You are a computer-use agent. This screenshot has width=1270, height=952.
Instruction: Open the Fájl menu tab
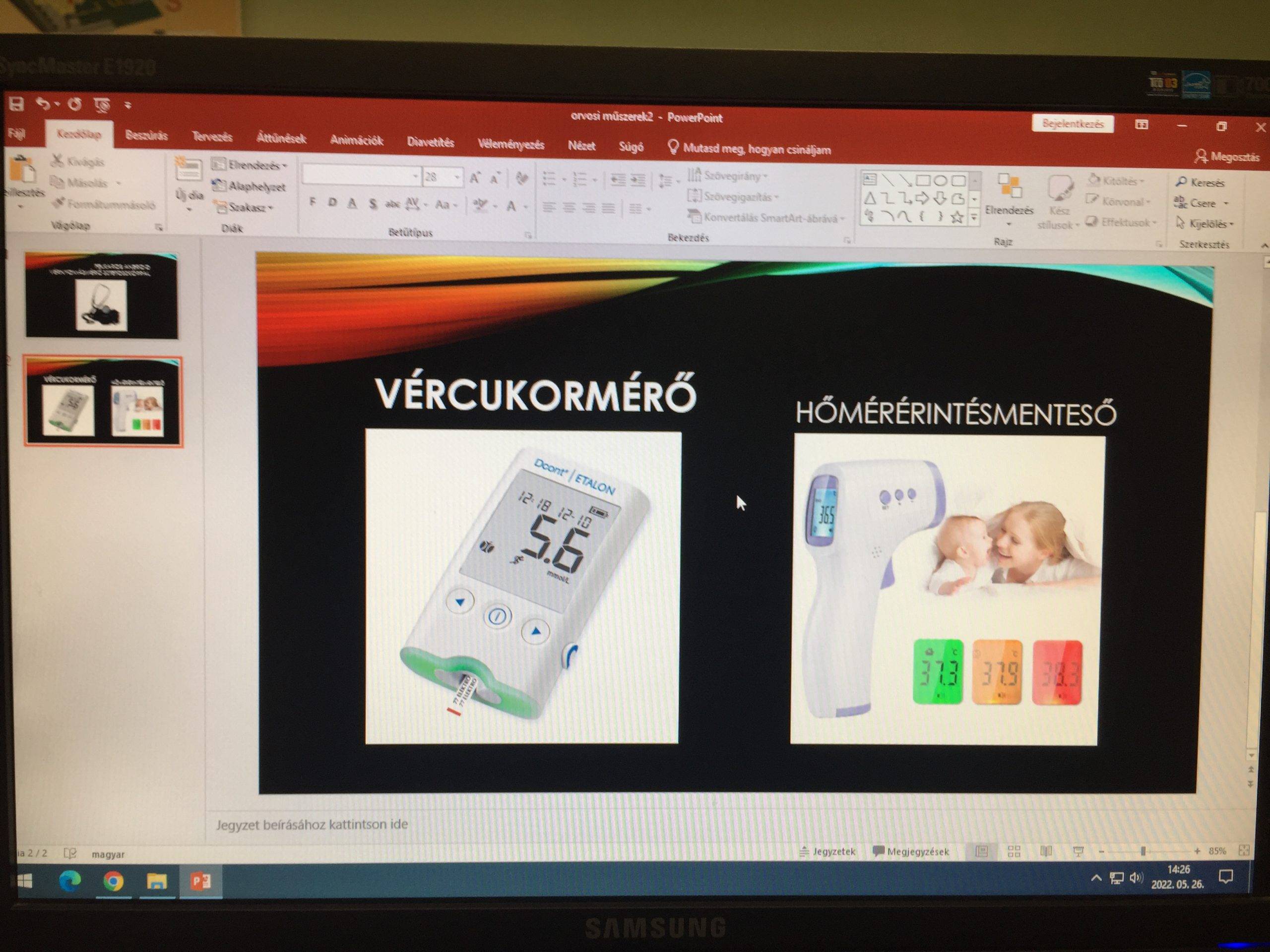point(16,134)
